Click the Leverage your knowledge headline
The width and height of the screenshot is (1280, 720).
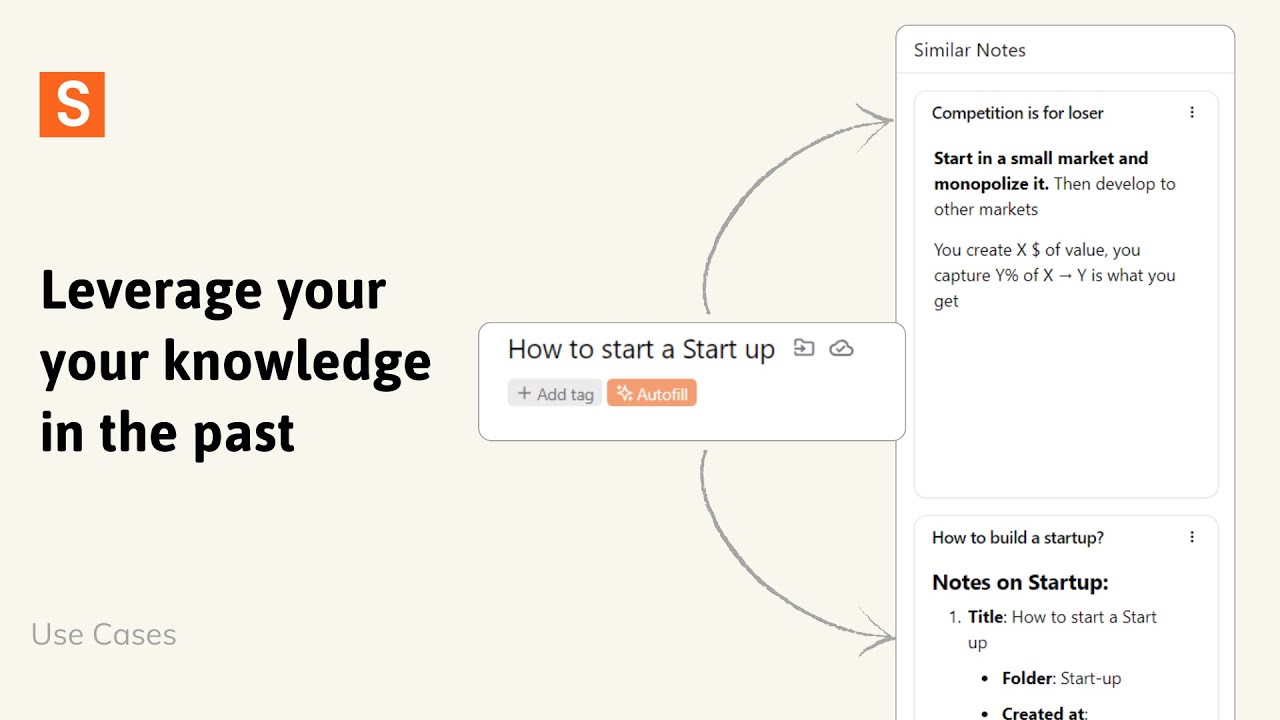coord(236,362)
